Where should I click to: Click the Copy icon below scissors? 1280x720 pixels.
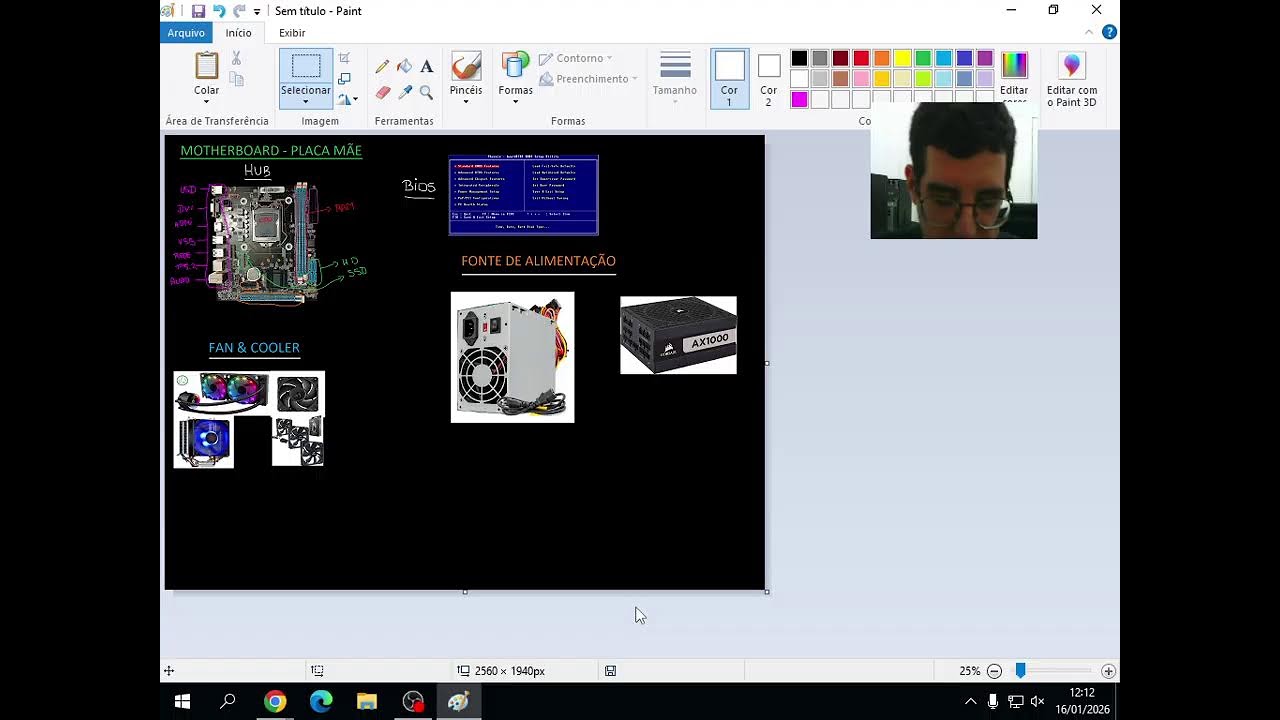click(x=236, y=79)
